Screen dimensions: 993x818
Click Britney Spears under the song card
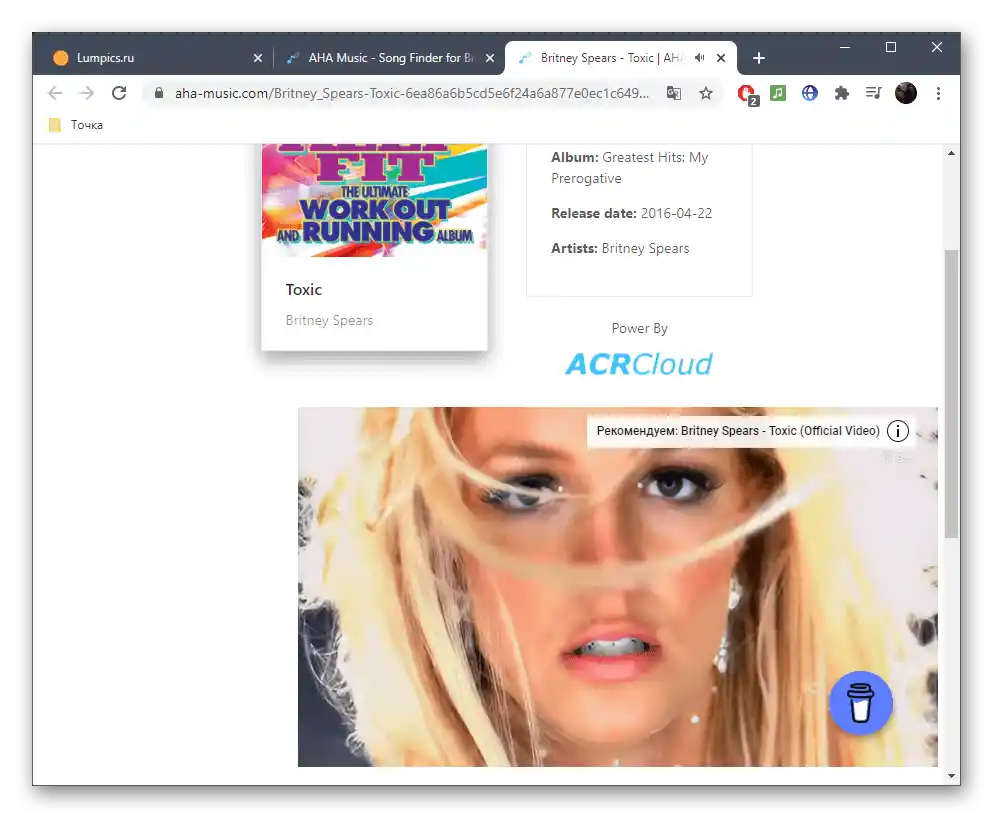tap(329, 320)
